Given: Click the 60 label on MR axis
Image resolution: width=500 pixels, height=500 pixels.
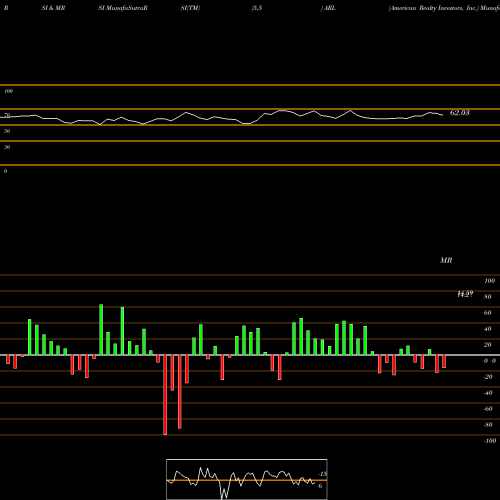Looking at the screenshot, I should pos(488,313).
